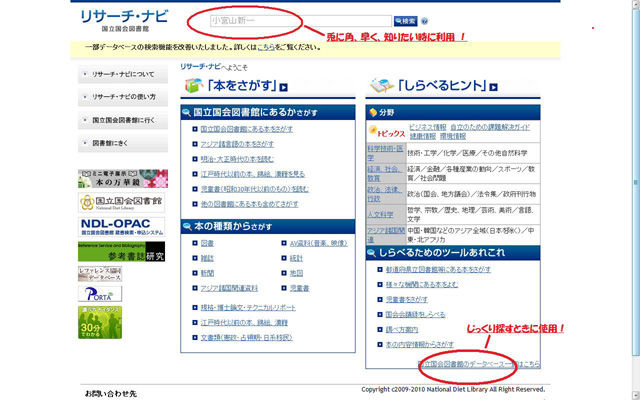Open 規格・博士論文・テクニカルリポート link
Image resolution: width=640 pixels, height=400 pixels.
(248, 308)
